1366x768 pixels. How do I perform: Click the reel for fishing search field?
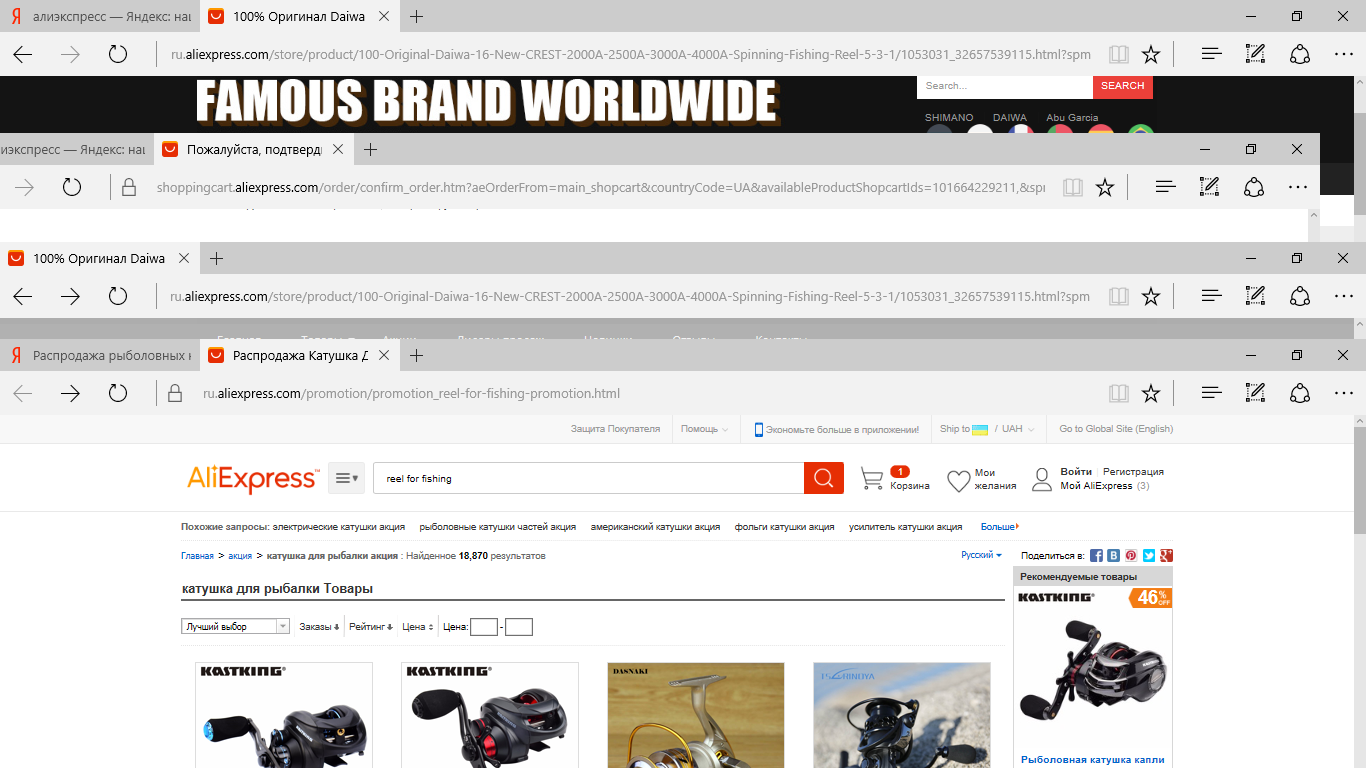tap(588, 478)
